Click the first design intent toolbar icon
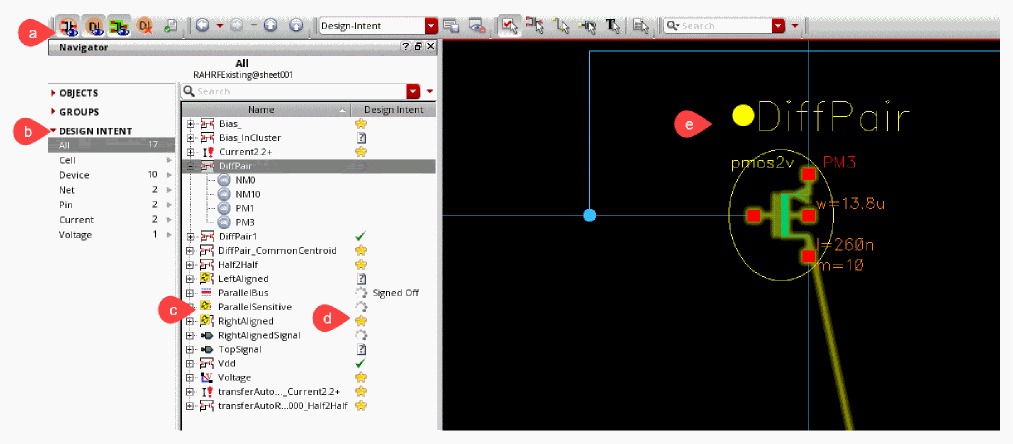Viewport: 1013px width, 444px height. point(70,25)
